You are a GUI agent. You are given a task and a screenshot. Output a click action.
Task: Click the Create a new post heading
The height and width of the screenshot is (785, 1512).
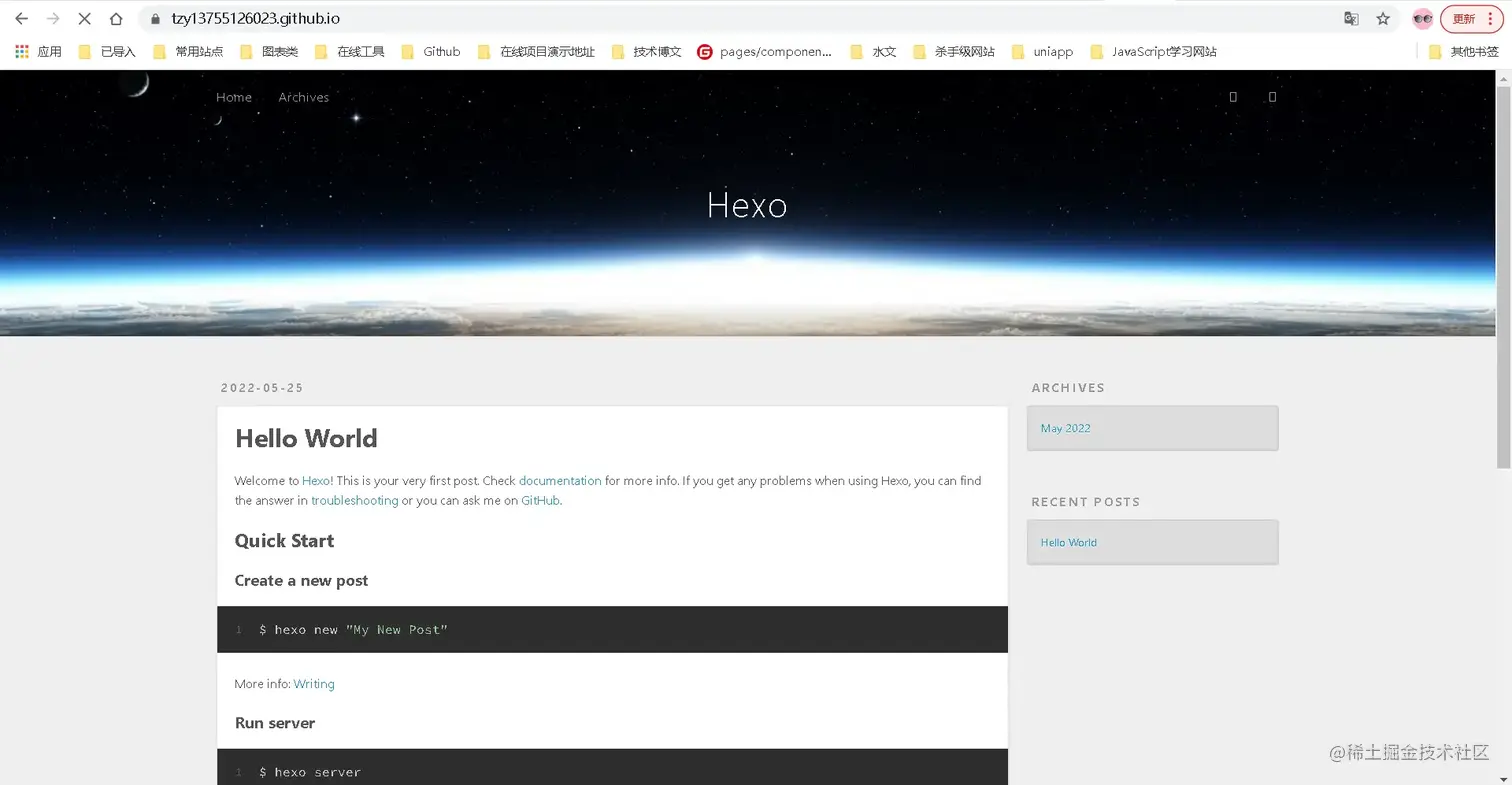click(301, 580)
